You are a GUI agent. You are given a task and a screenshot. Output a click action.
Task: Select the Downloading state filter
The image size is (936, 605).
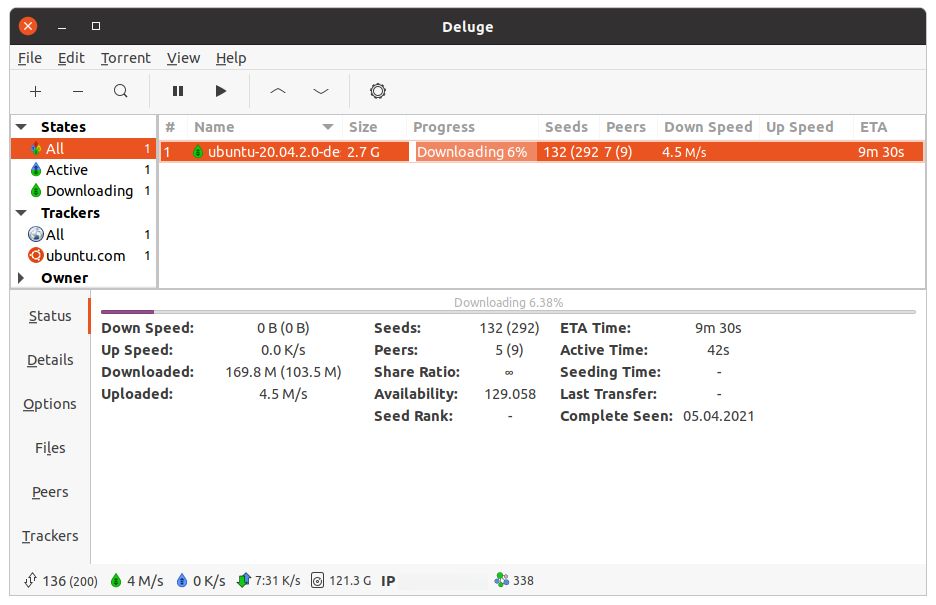89,191
